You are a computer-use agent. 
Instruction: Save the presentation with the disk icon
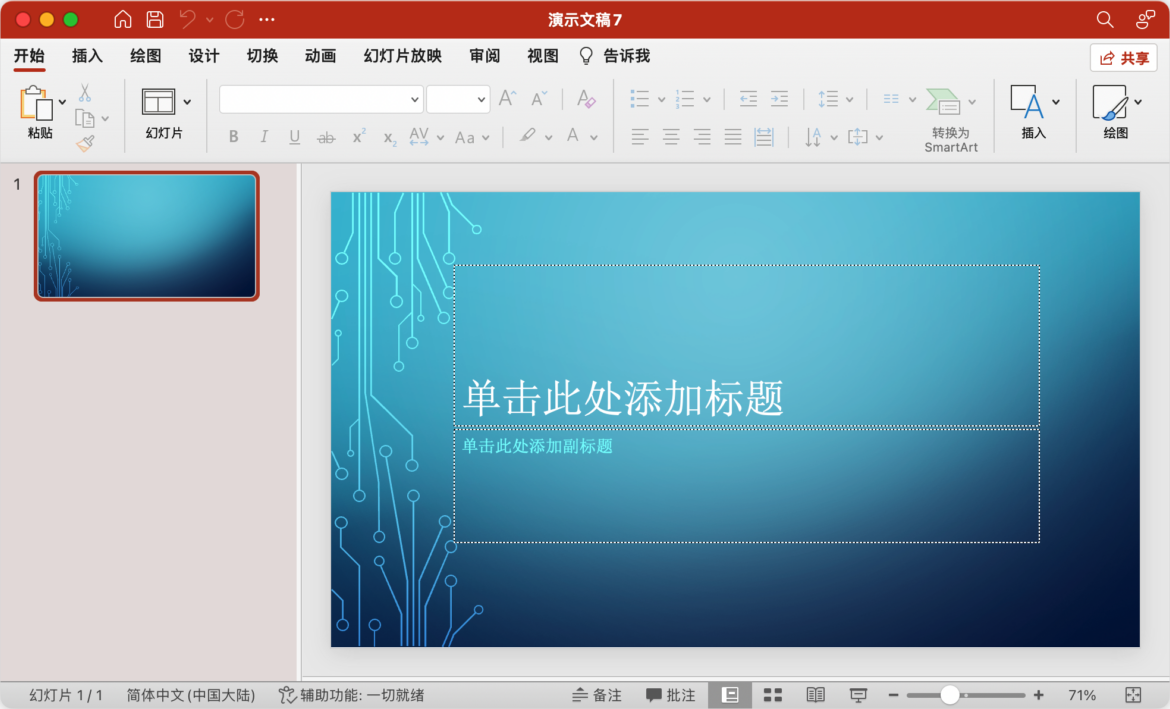[x=154, y=19]
